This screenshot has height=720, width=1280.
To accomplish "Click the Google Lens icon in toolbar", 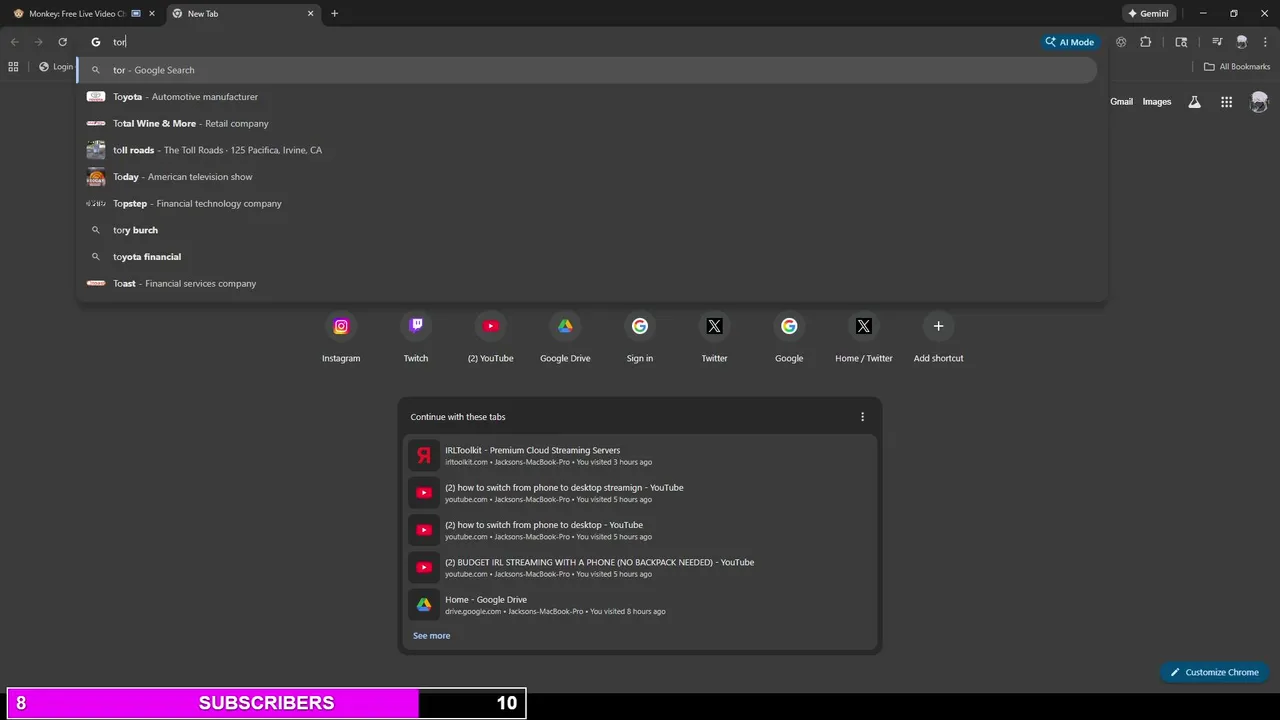I will coord(1121,42).
